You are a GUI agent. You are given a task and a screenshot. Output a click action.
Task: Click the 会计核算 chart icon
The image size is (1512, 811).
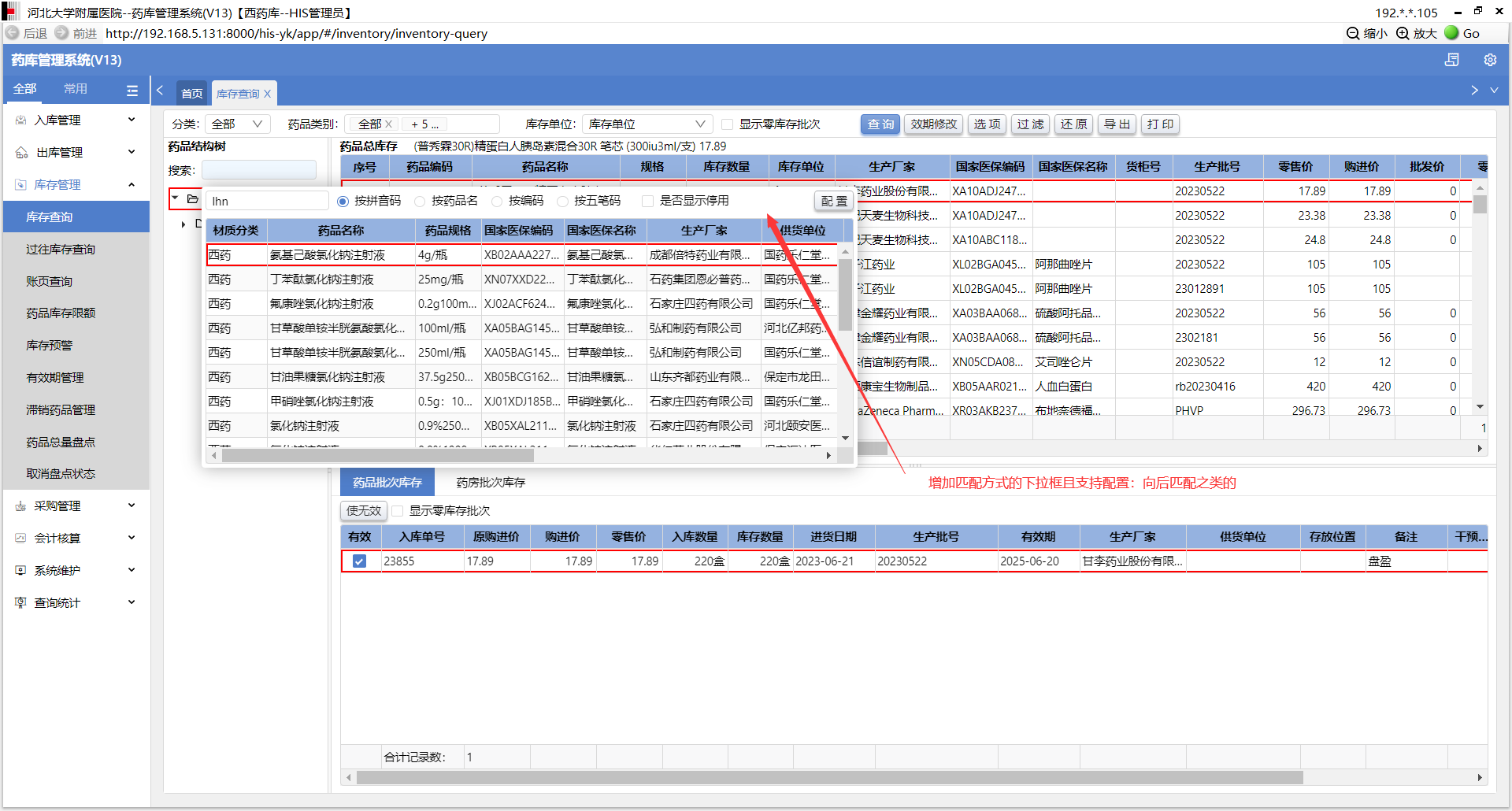click(21, 539)
